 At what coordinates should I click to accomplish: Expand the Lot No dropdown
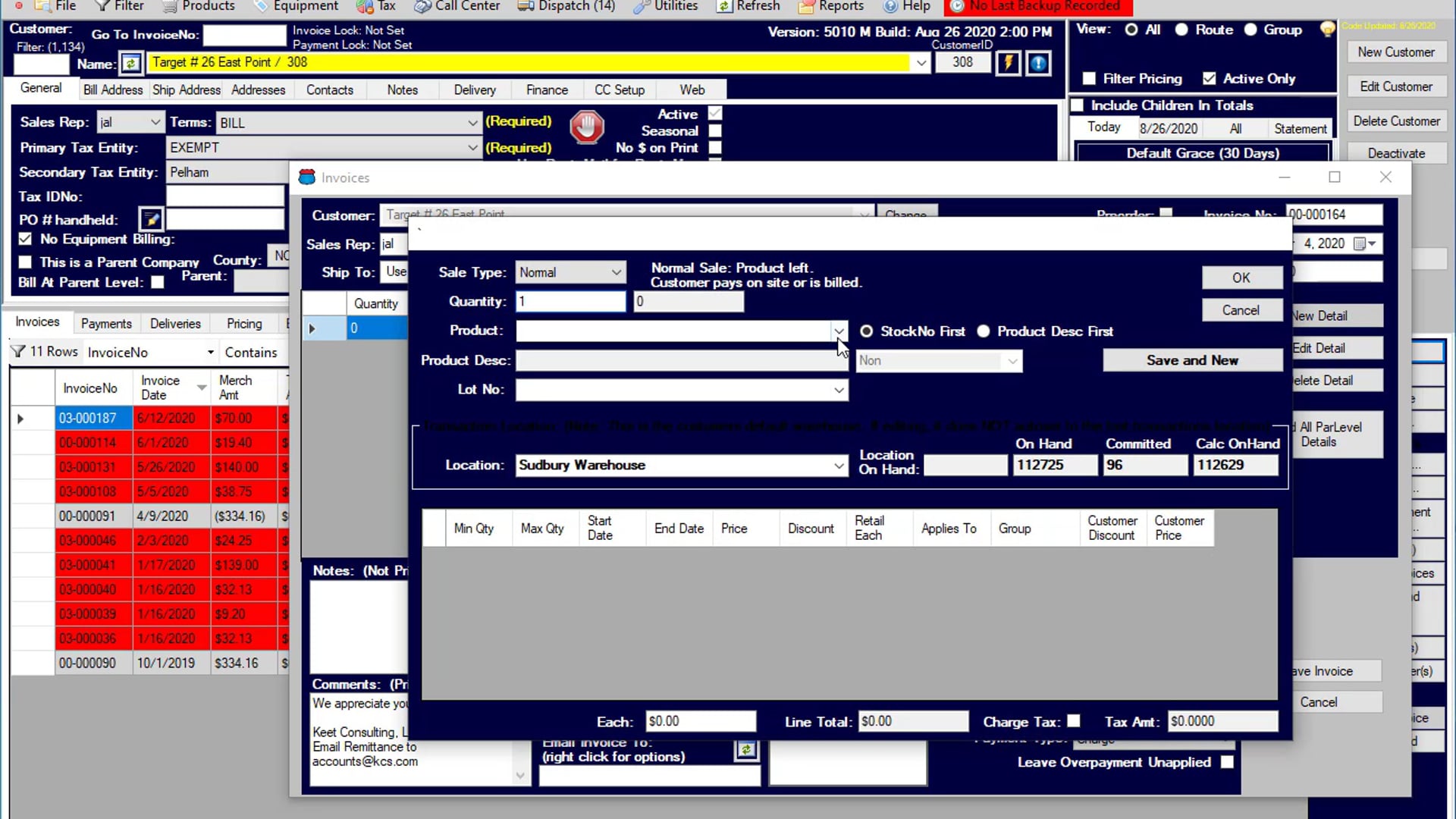click(x=839, y=390)
